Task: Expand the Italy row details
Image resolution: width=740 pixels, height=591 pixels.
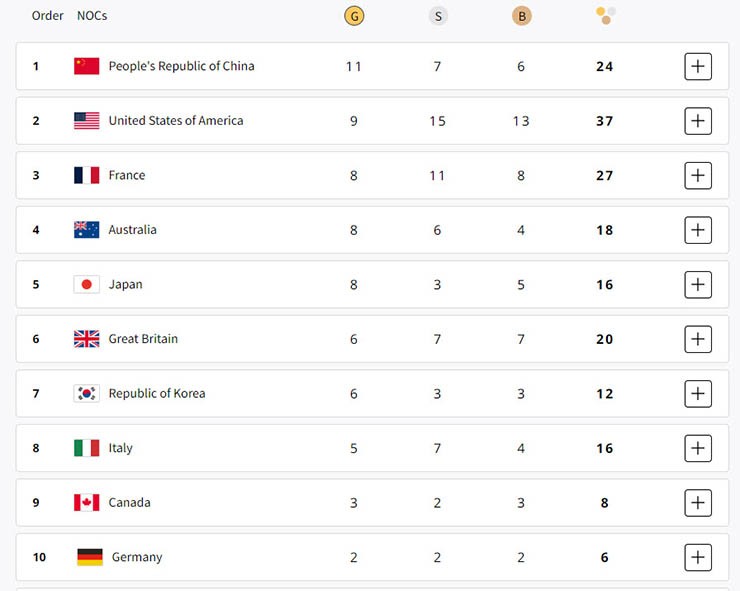Action: (x=698, y=448)
